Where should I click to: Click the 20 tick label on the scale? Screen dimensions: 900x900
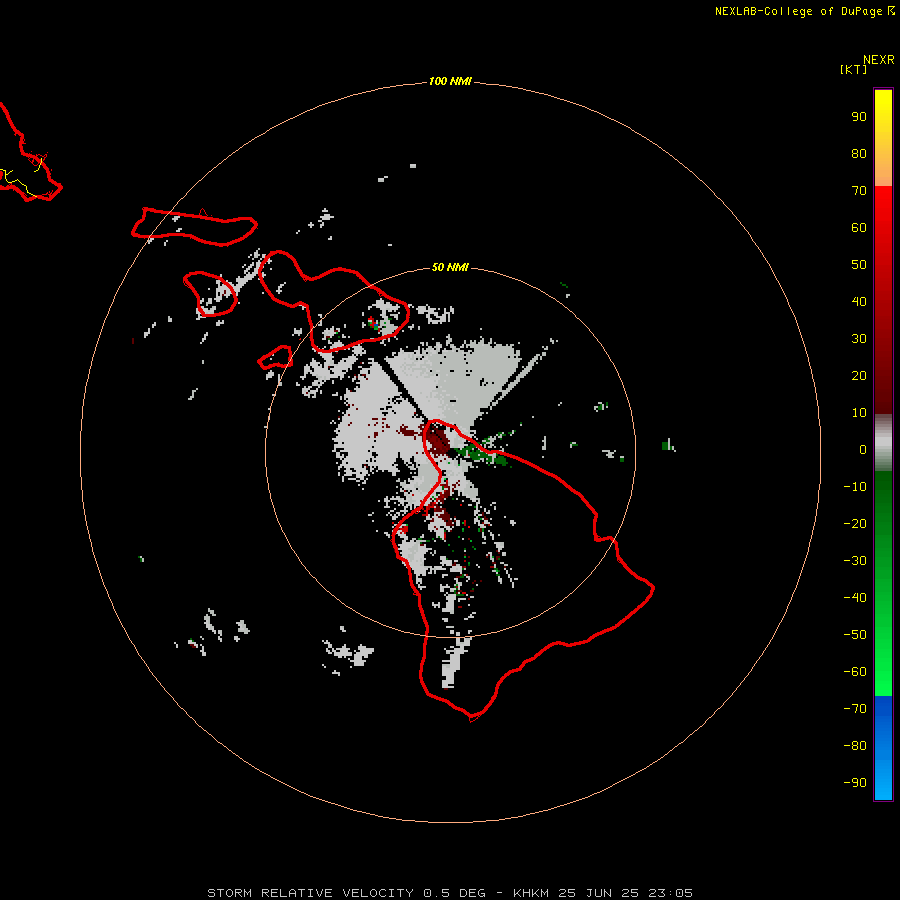[x=859, y=375]
